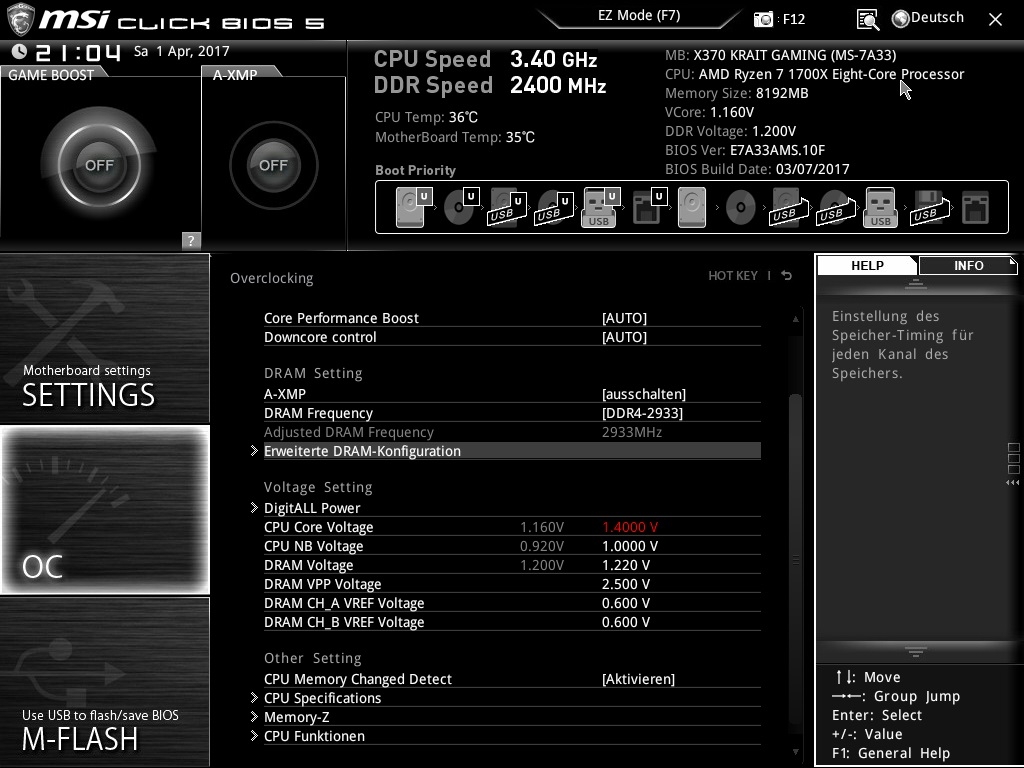
Task: Select the UEFI USB CD/DVD boot icon
Action: tap(554, 208)
